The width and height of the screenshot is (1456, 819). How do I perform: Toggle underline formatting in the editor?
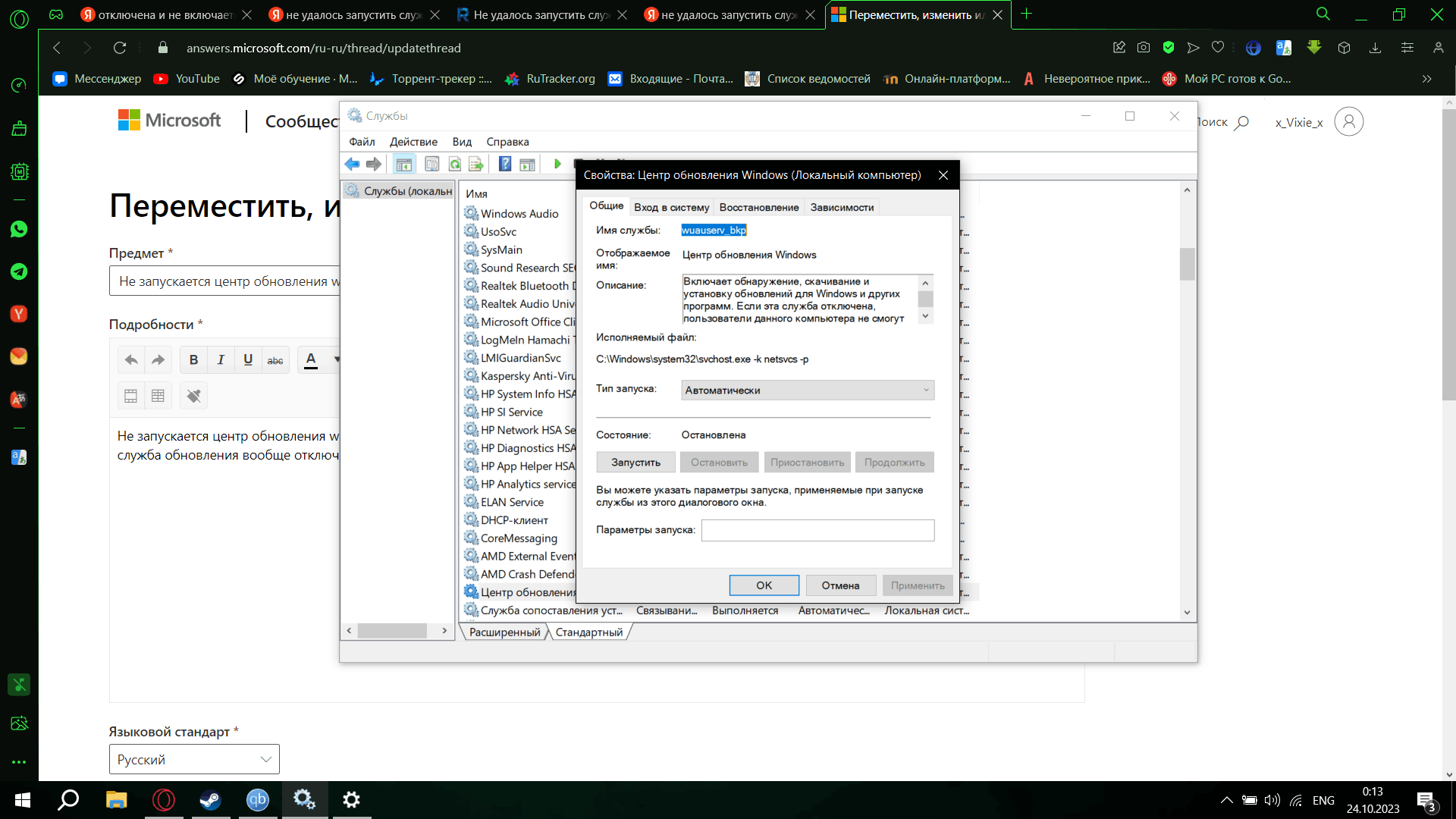(248, 360)
